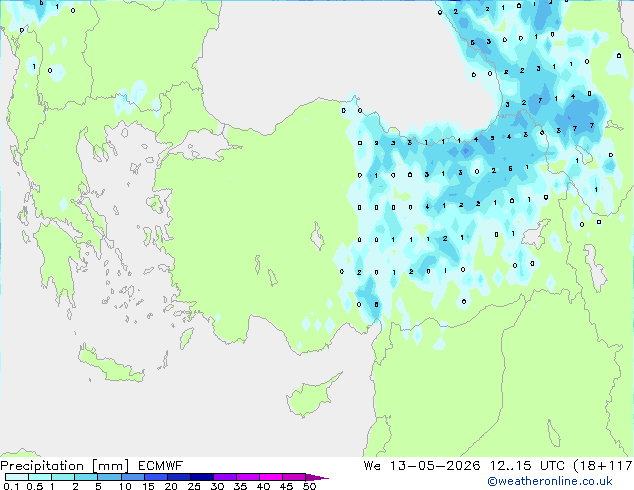Viewport: 634px width, 490px height.
Task: Click the '45' legend scale label
Action: [x=286, y=486]
